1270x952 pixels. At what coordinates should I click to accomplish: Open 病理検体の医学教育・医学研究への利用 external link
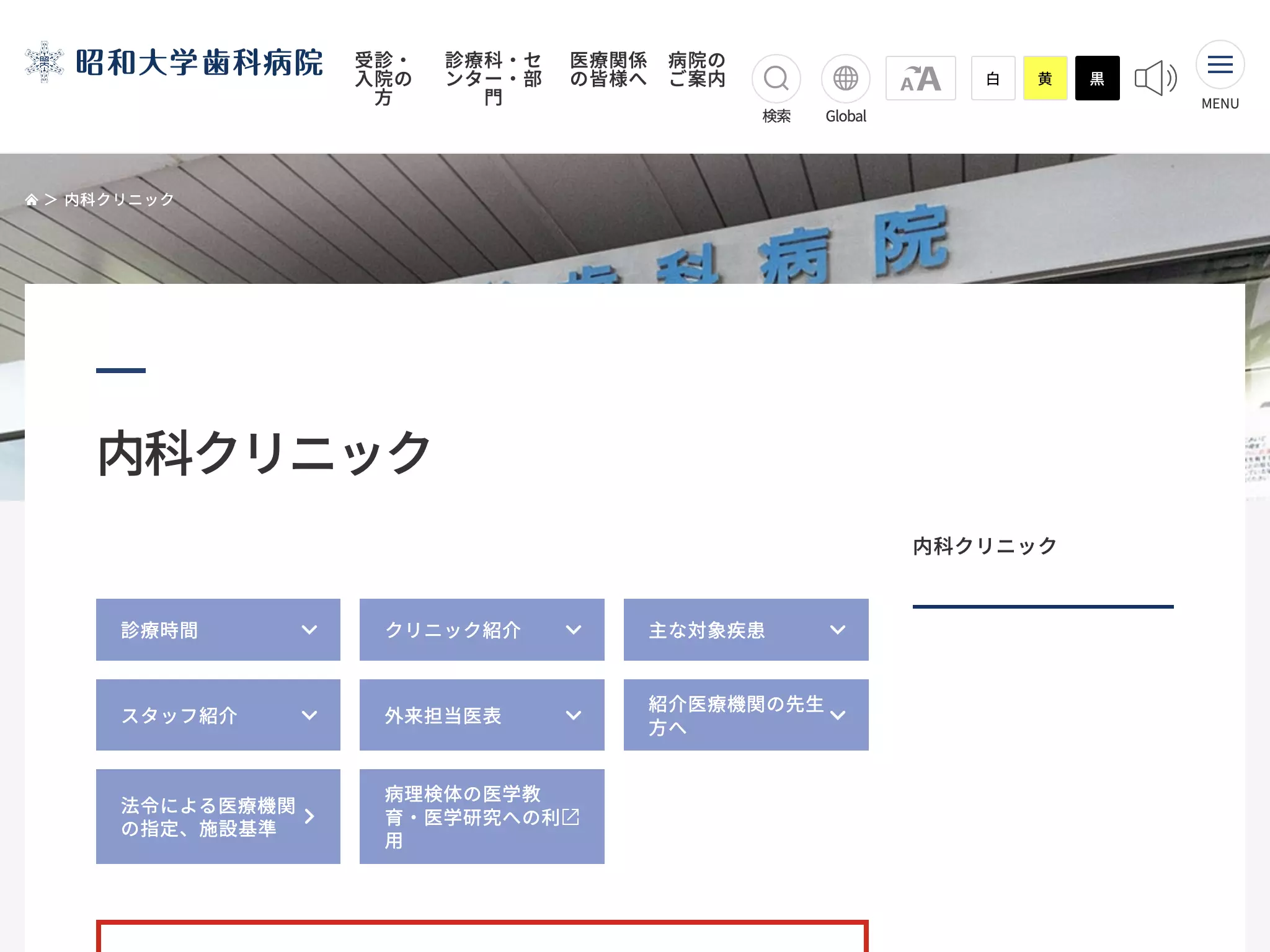(482, 817)
